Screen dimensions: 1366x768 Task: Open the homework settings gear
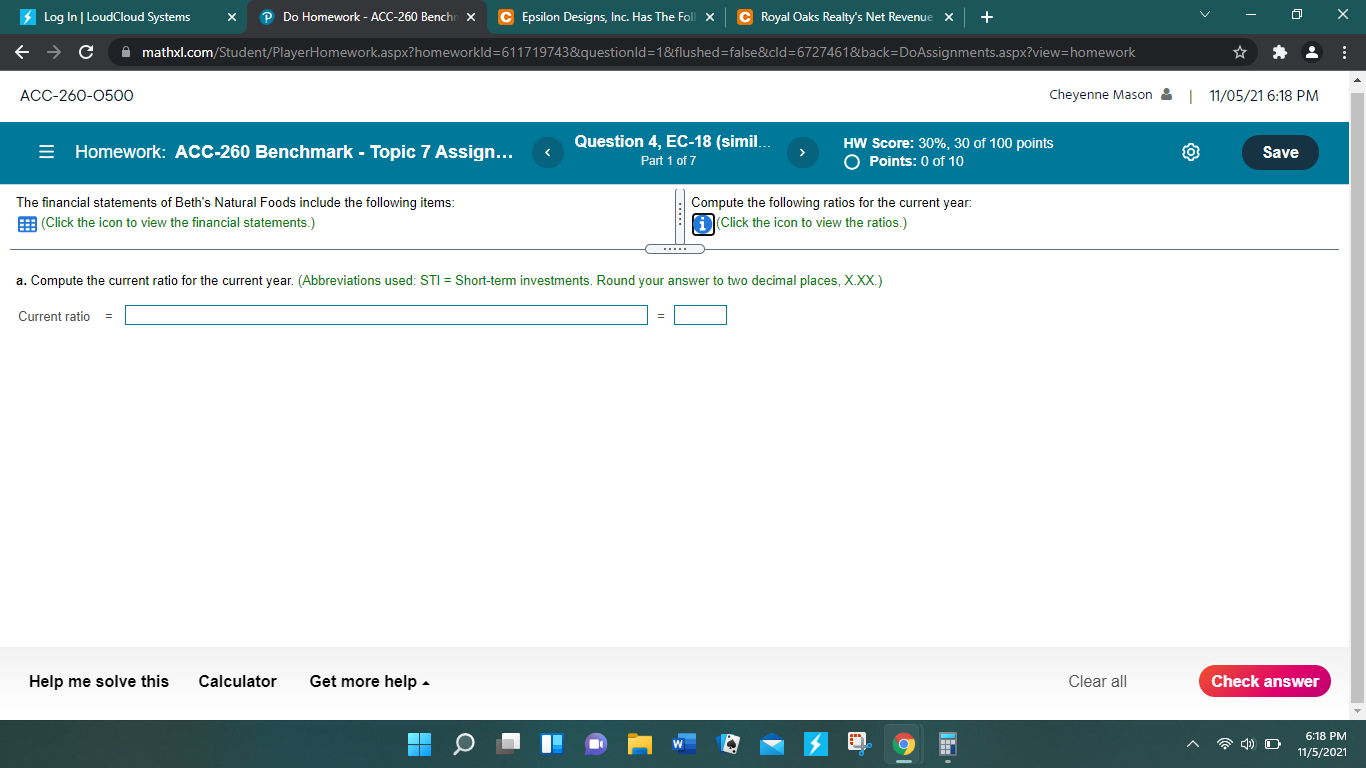pos(1190,152)
